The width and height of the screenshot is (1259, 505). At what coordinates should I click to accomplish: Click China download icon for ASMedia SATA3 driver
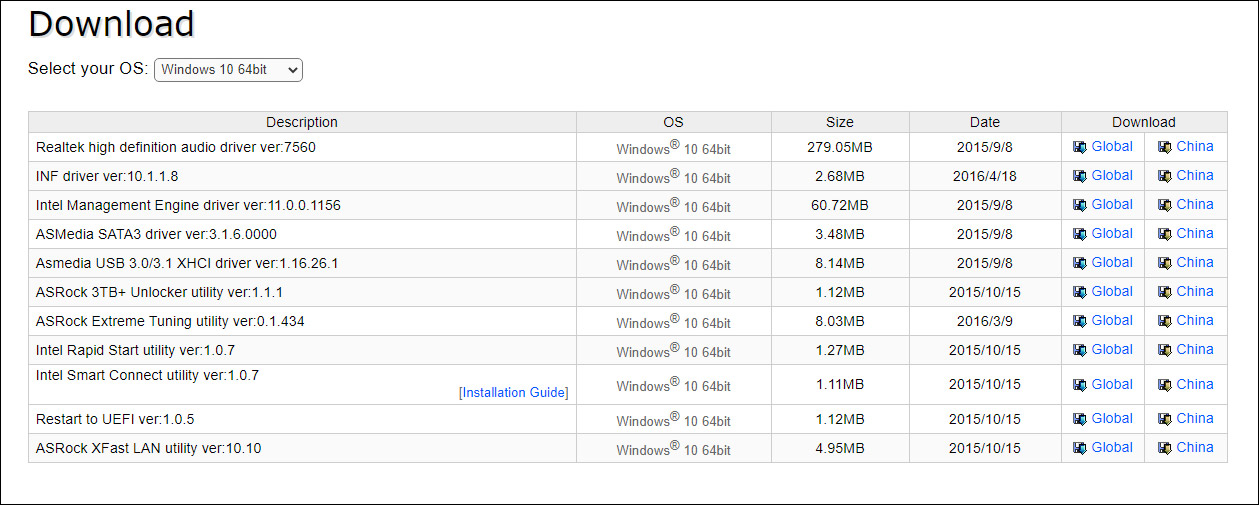pos(1164,234)
